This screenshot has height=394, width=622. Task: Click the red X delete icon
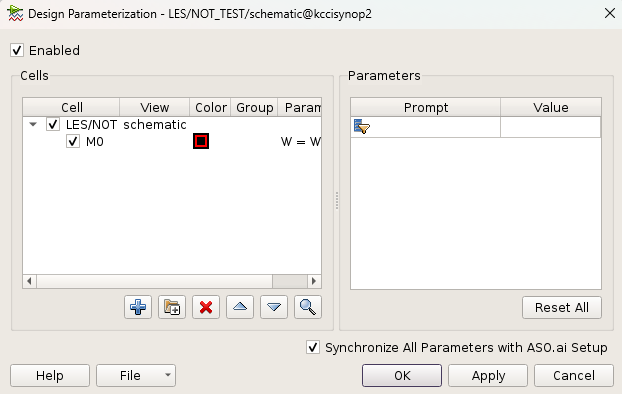tap(206, 307)
